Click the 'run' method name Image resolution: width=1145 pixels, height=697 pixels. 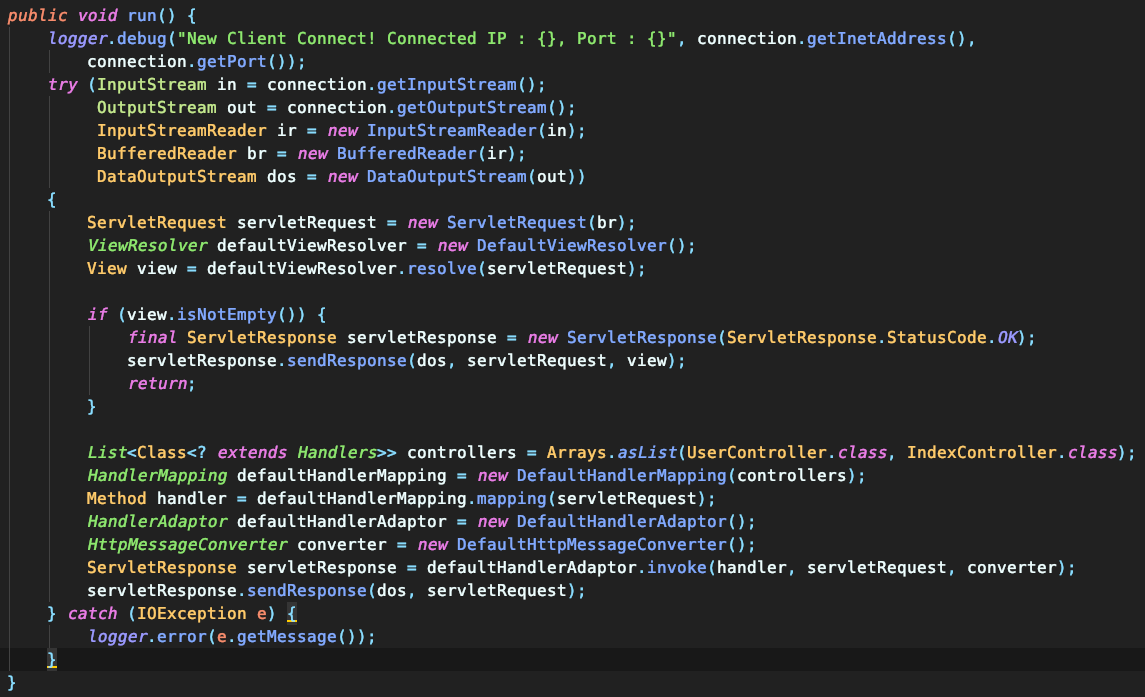[x=142, y=15]
